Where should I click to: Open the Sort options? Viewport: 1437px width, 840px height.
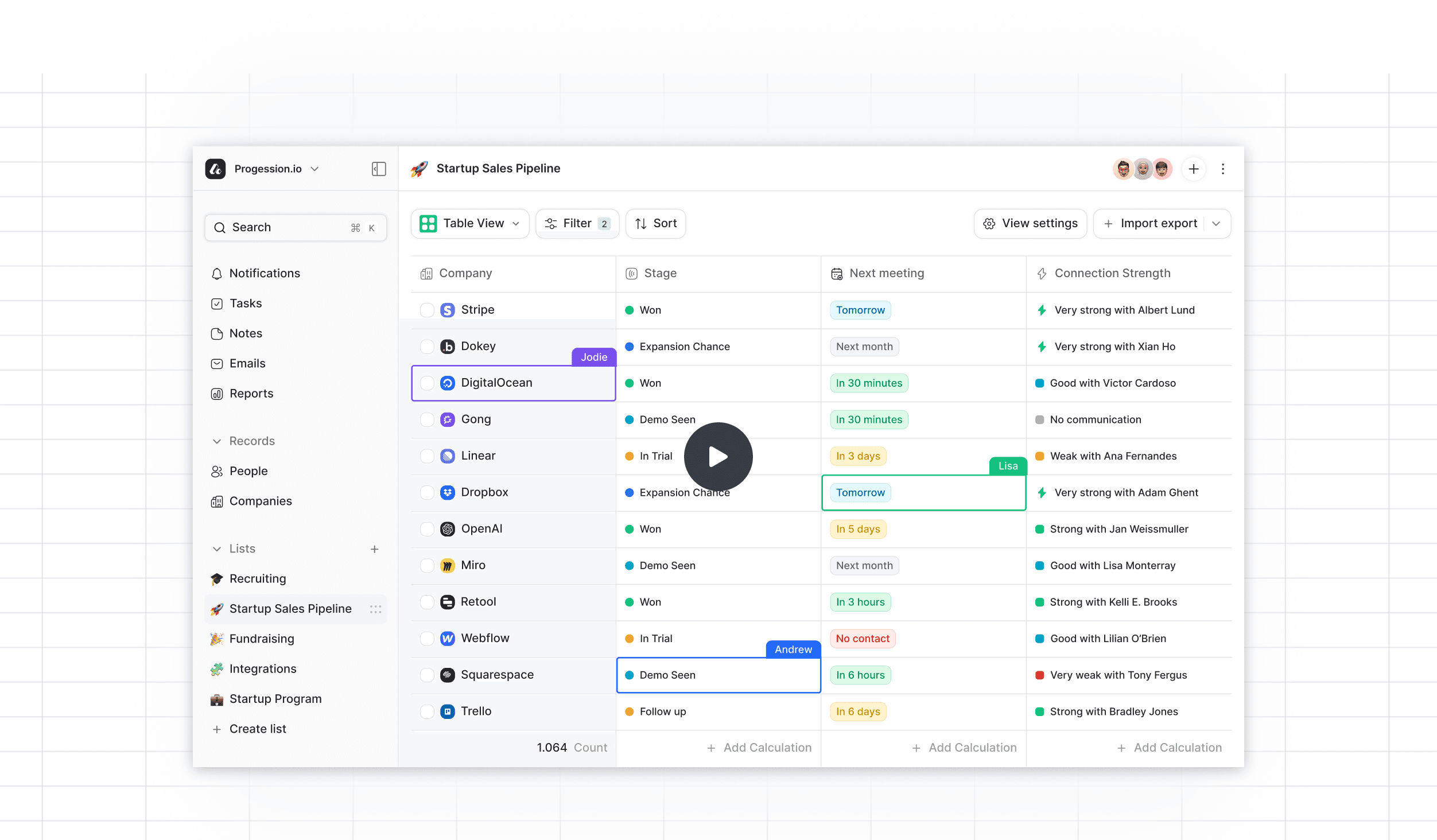pyautogui.click(x=656, y=223)
